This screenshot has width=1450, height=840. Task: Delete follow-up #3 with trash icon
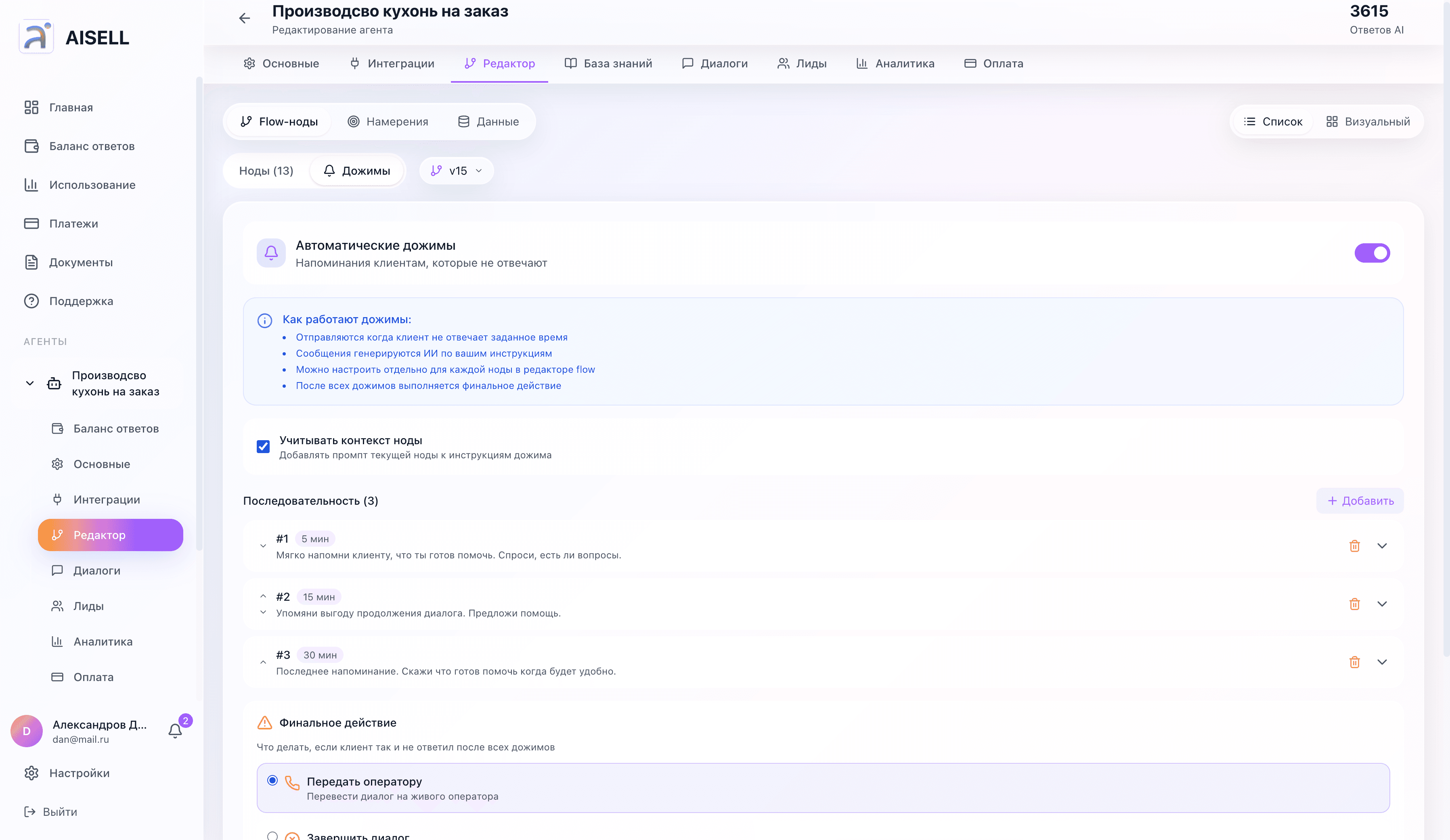pos(1354,662)
